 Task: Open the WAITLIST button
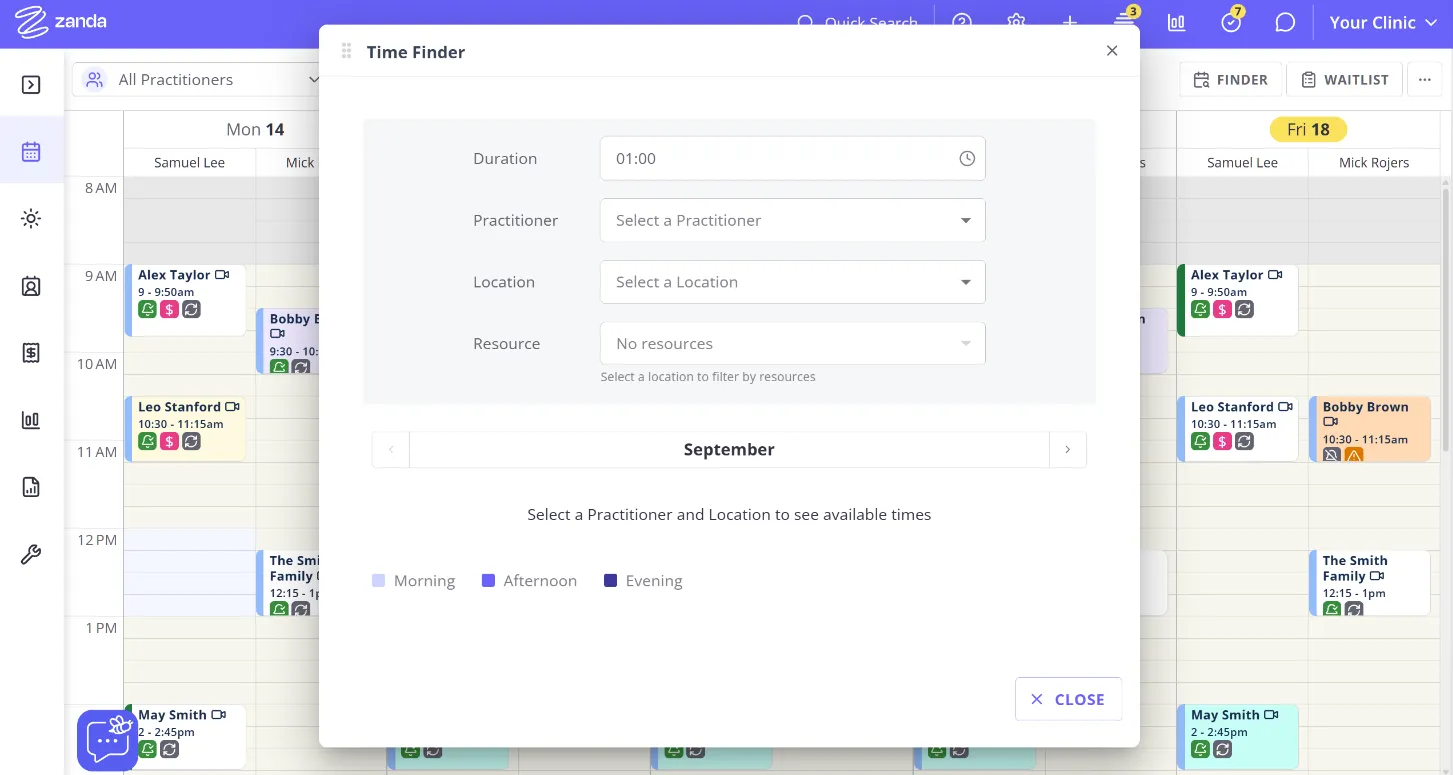click(x=1344, y=80)
